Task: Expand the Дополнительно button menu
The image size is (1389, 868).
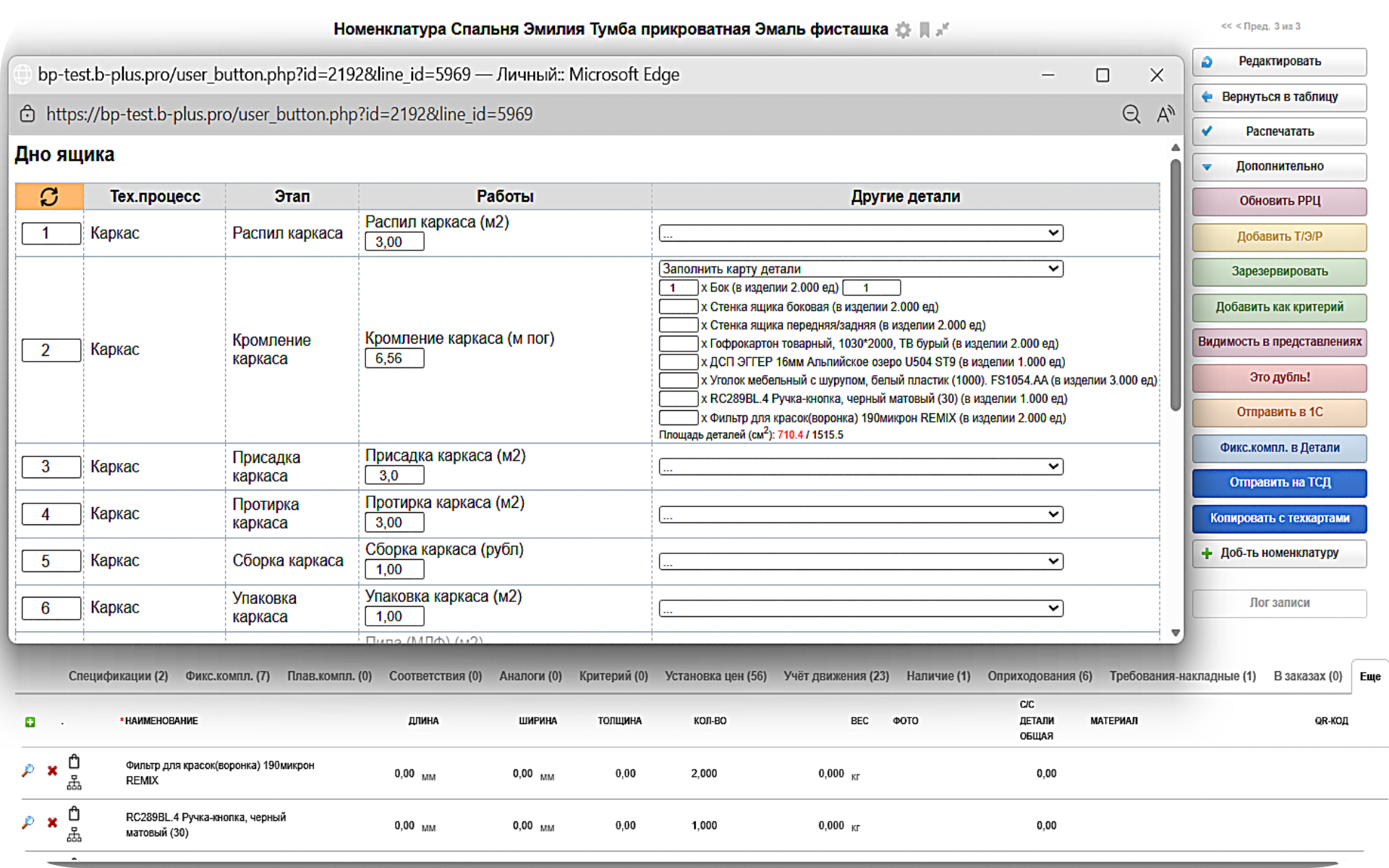Action: pos(1279,166)
